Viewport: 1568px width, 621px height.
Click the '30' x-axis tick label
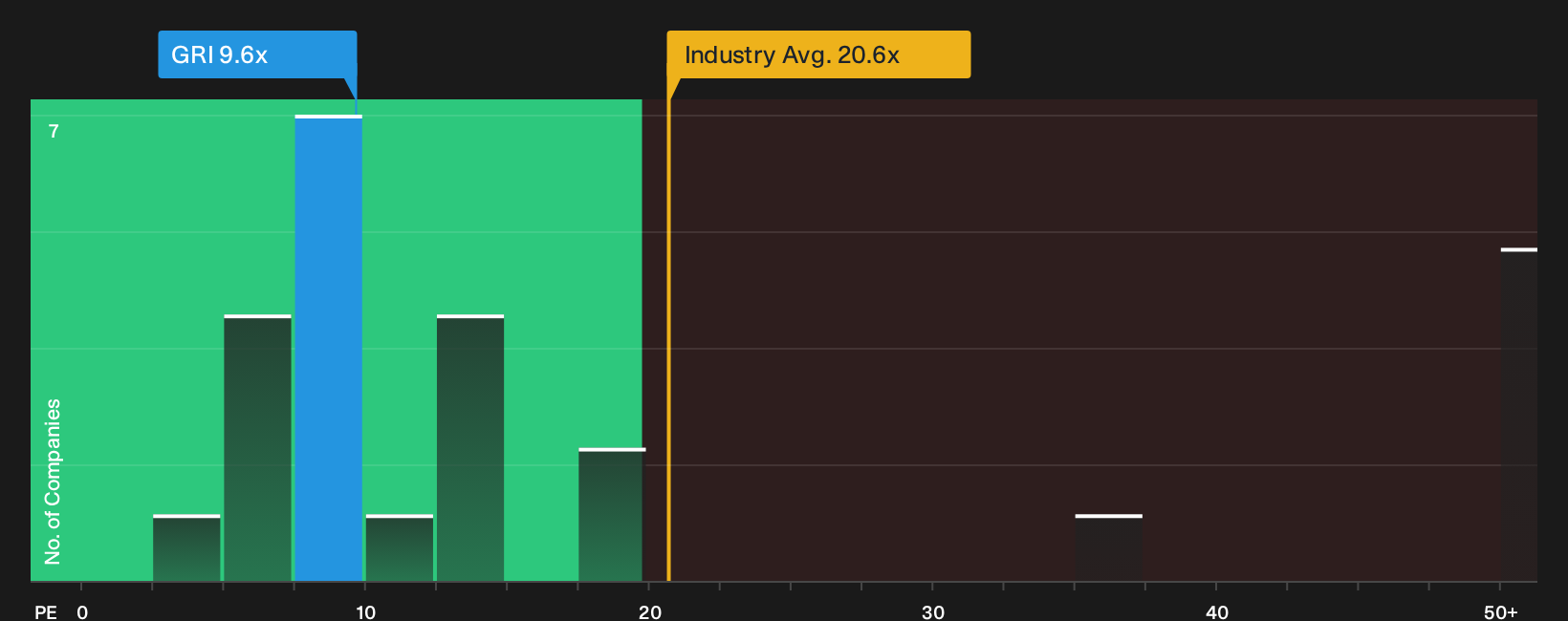(x=933, y=612)
